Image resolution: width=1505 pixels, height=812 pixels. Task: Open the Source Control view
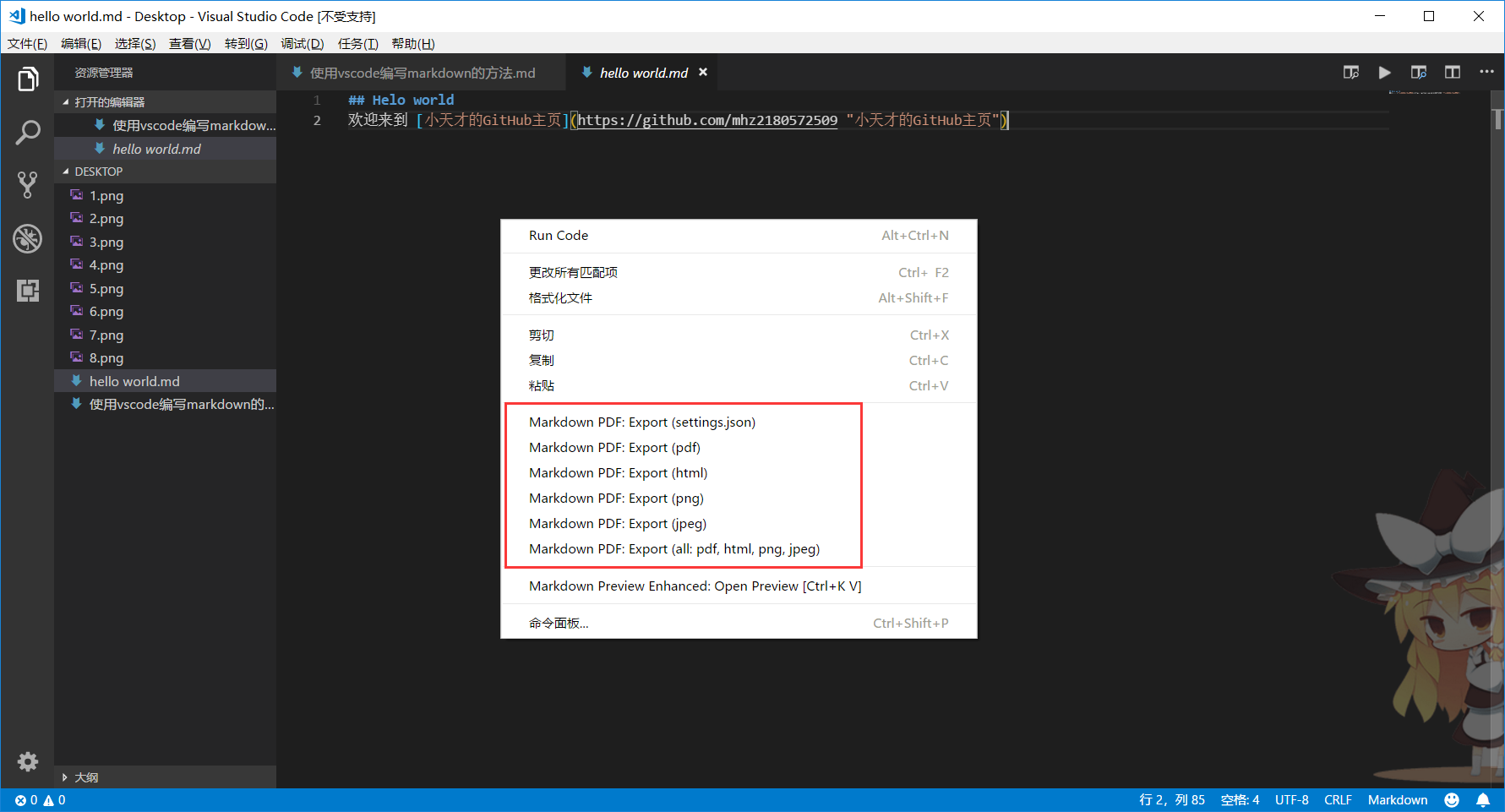click(28, 185)
